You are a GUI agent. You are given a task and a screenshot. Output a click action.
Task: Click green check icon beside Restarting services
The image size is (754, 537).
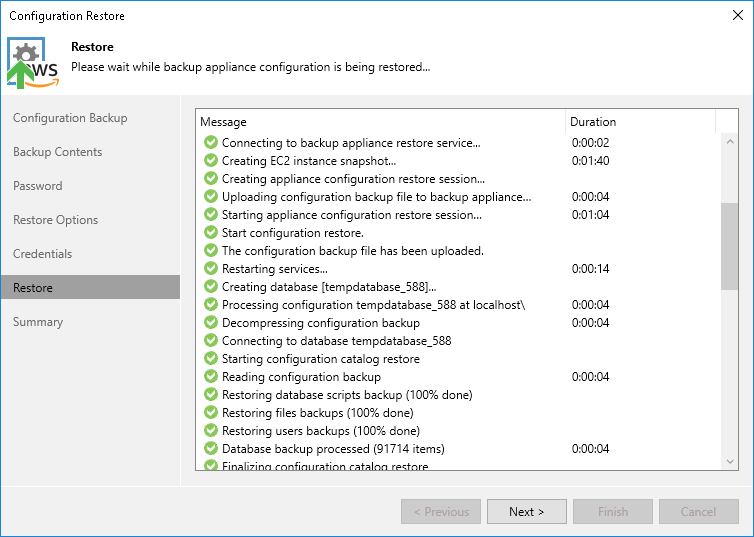[x=210, y=269]
